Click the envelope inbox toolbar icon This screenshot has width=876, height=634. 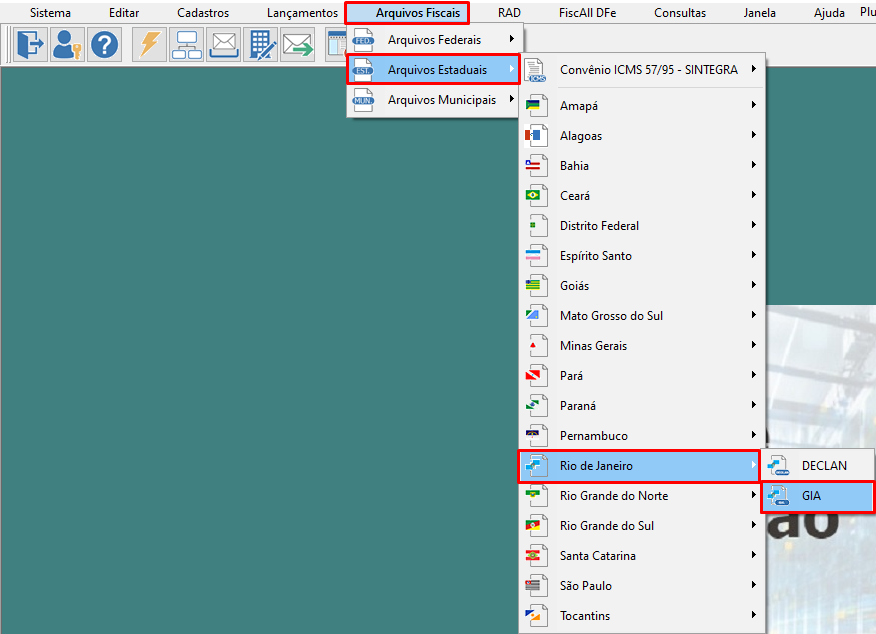(x=224, y=45)
